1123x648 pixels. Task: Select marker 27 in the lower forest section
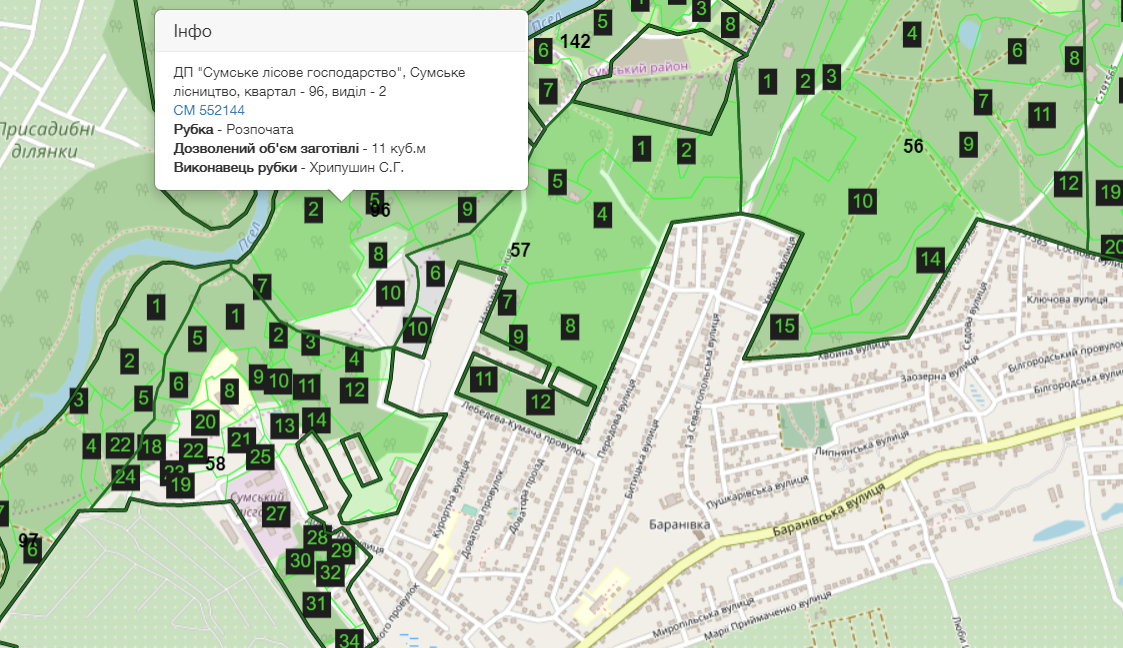[277, 513]
